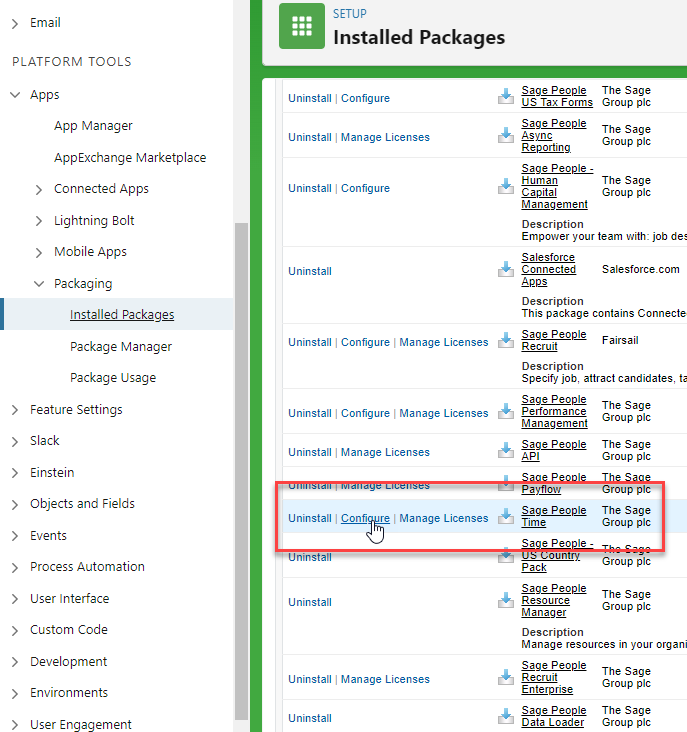Select AppExchange Marketplace in sidebar
Viewport: 687px width, 732px height.
coord(130,158)
